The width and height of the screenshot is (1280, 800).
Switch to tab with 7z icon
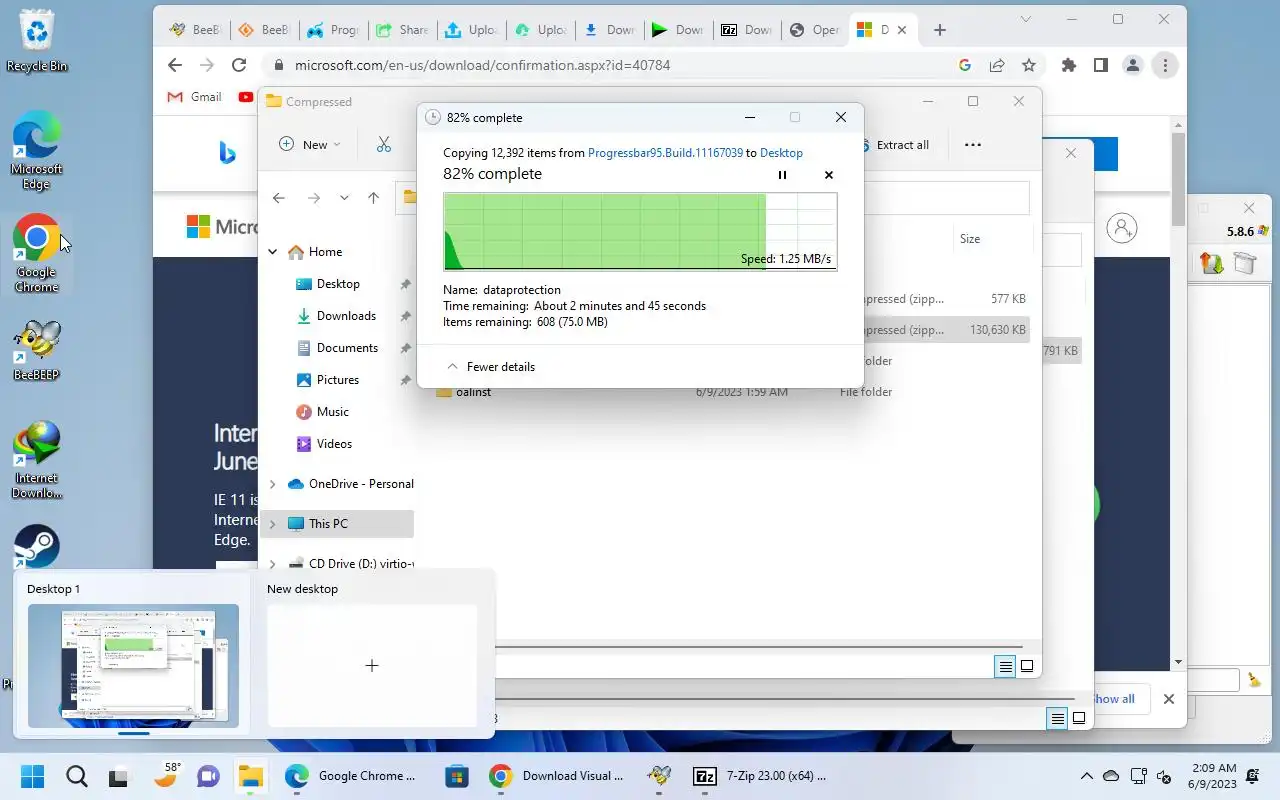point(746,30)
